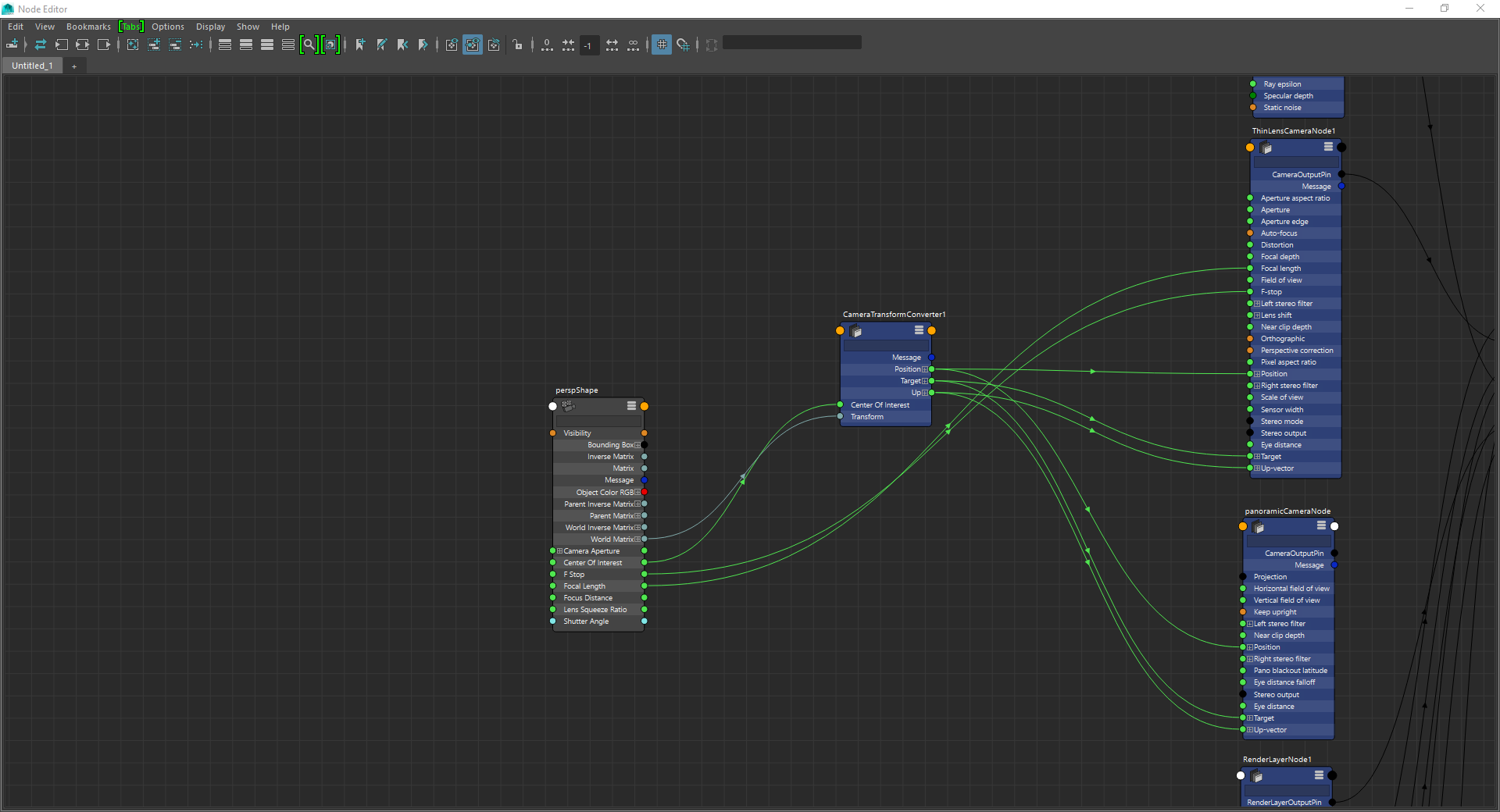The width and height of the screenshot is (1500, 812).
Task: Go to next bookmark icon
Action: (423, 45)
